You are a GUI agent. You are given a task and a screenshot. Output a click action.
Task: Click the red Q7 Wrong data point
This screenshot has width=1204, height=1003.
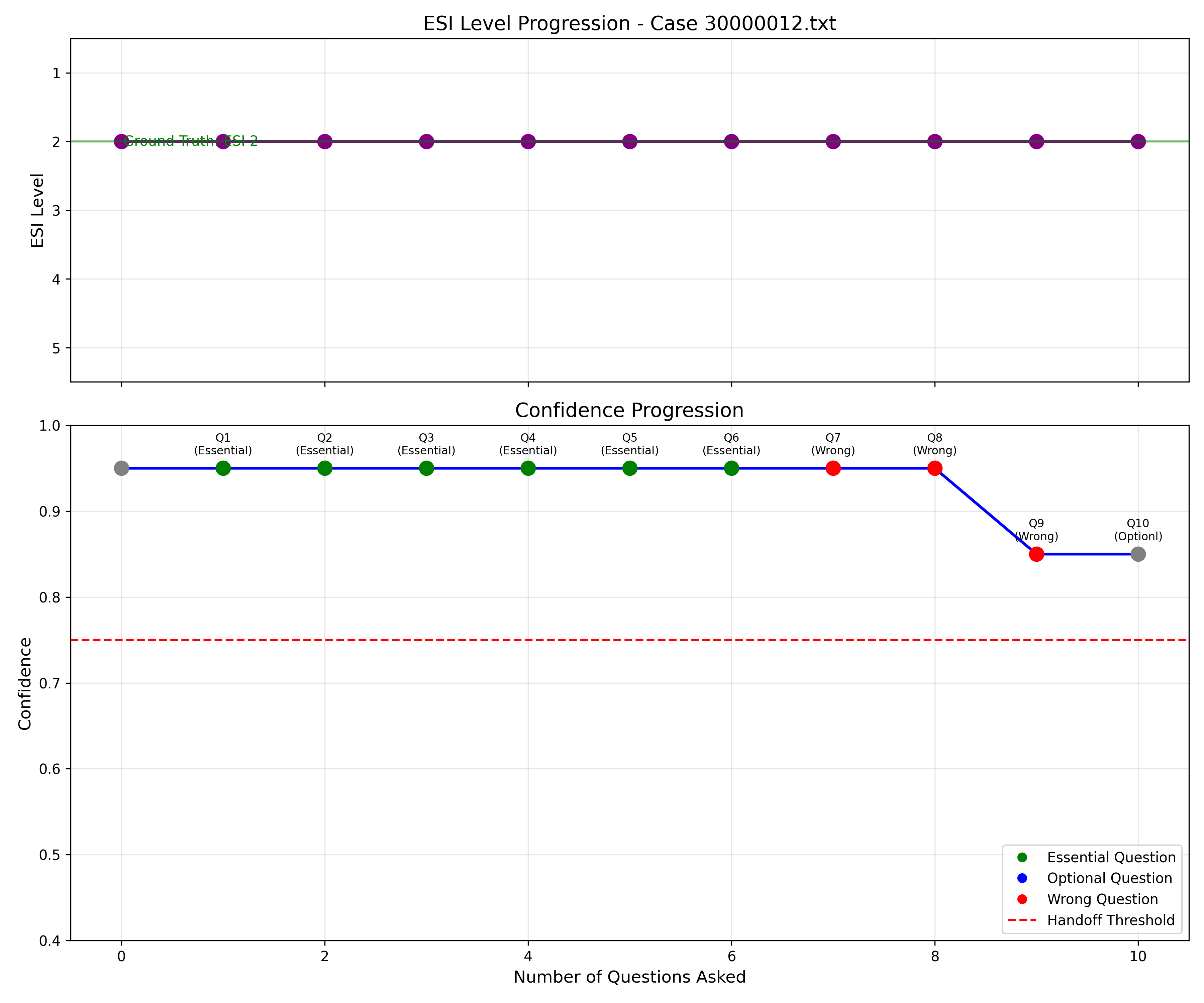(x=833, y=468)
